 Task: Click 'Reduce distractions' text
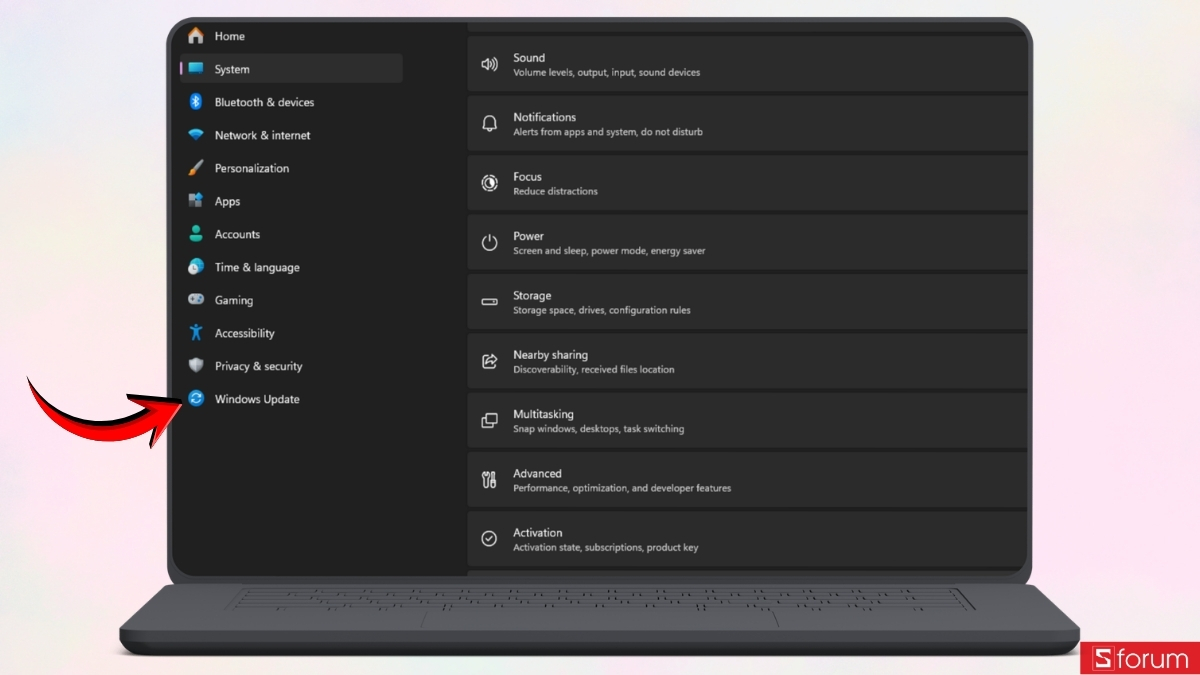(555, 191)
